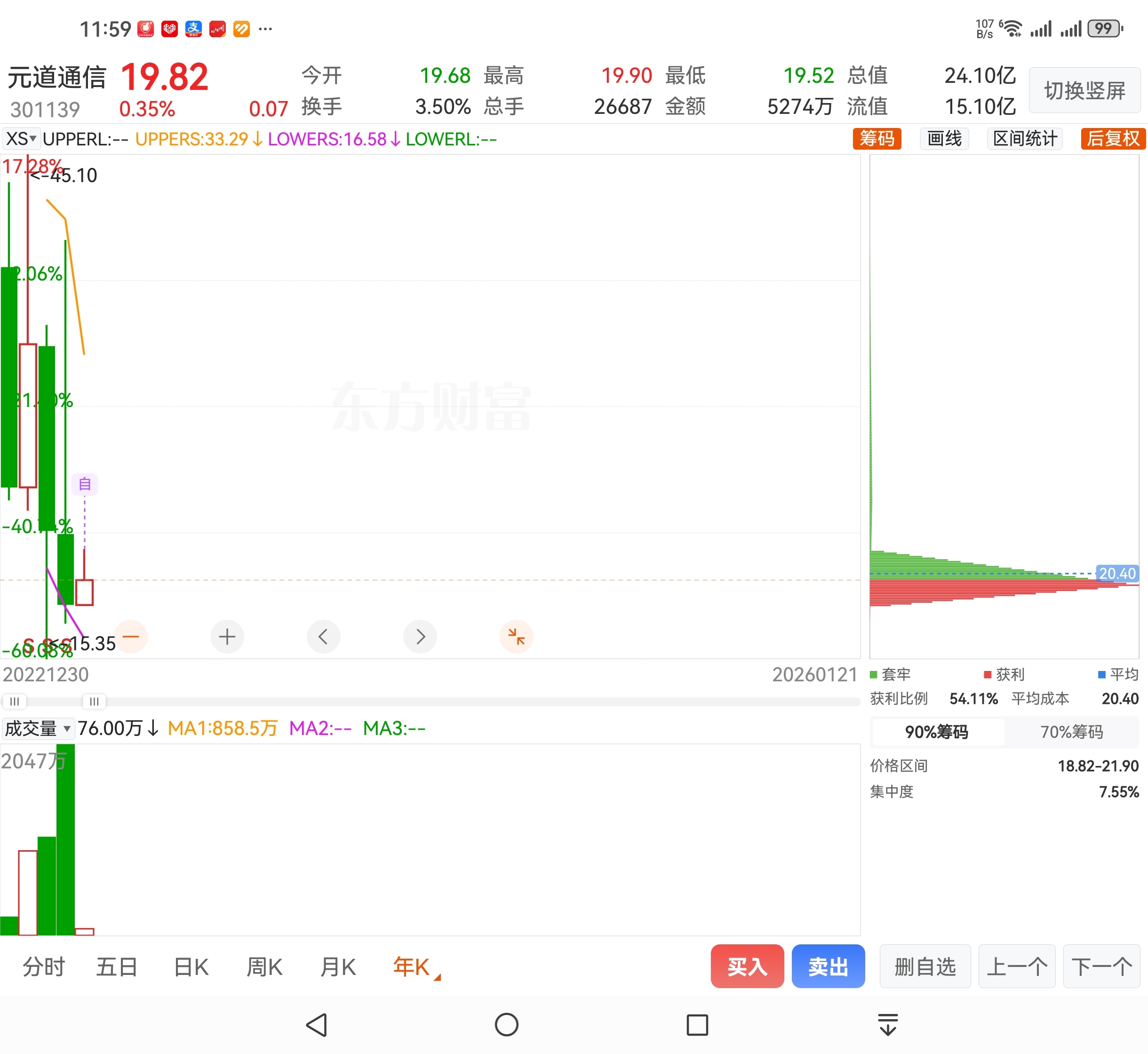The width and height of the screenshot is (1148, 1054).
Task: Click the zoom out minus icon
Action: tap(131, 637)
